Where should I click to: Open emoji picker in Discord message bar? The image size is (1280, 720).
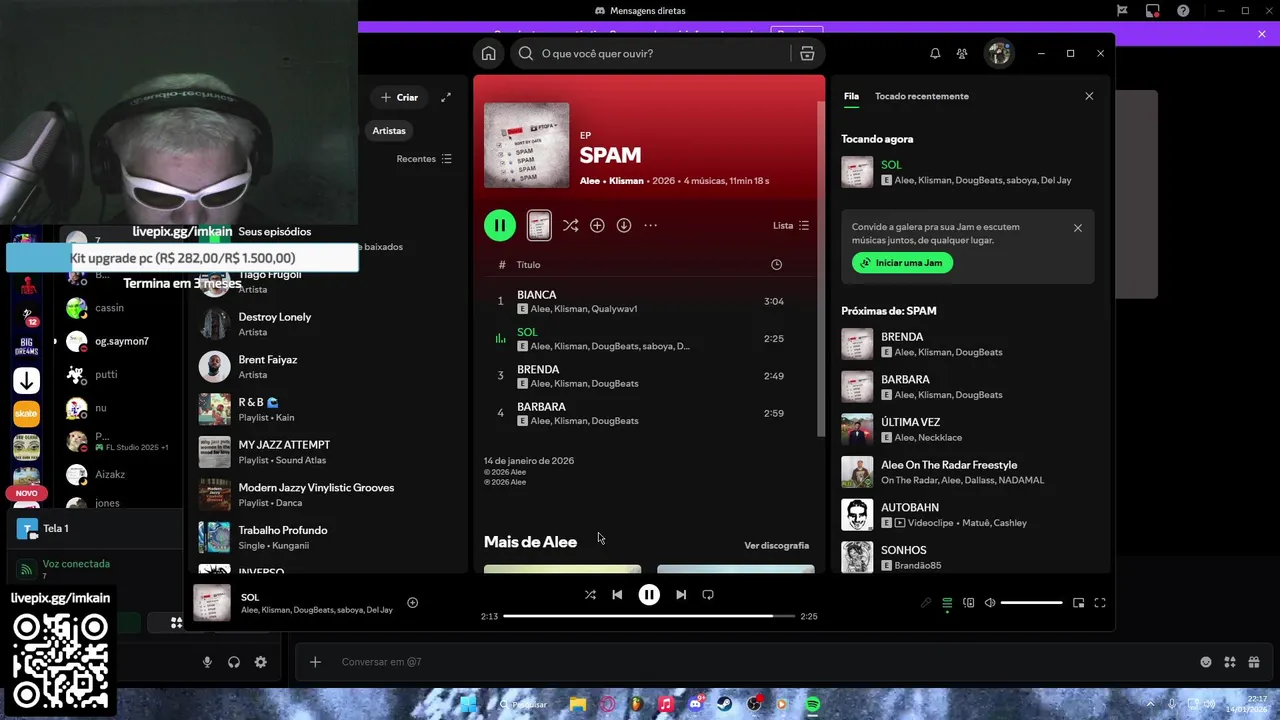1206,662
